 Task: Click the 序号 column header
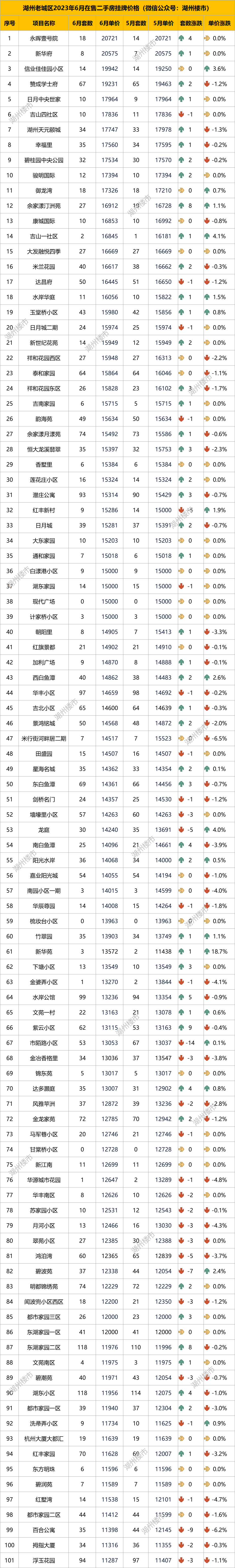click(10, 23)
